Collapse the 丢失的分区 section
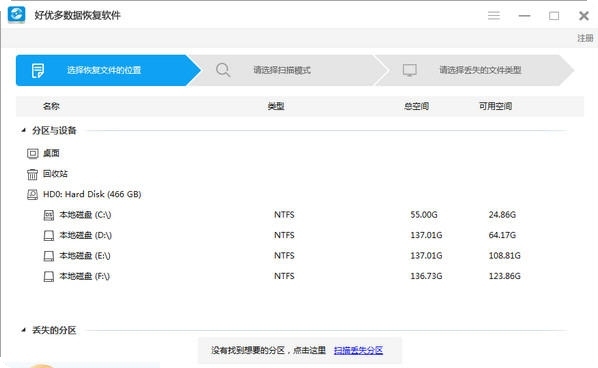598x368 pixels. tap(24, 330)
